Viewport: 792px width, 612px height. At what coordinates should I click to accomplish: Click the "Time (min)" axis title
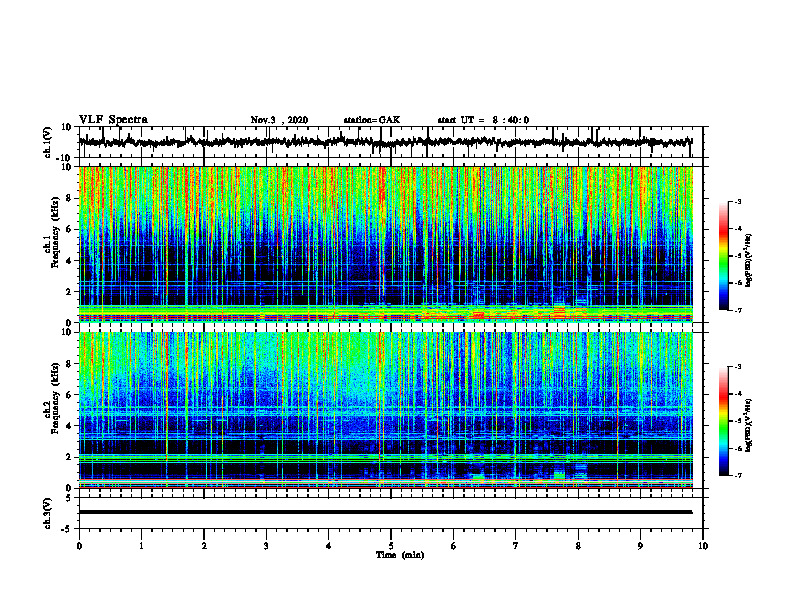pos(400,555)
